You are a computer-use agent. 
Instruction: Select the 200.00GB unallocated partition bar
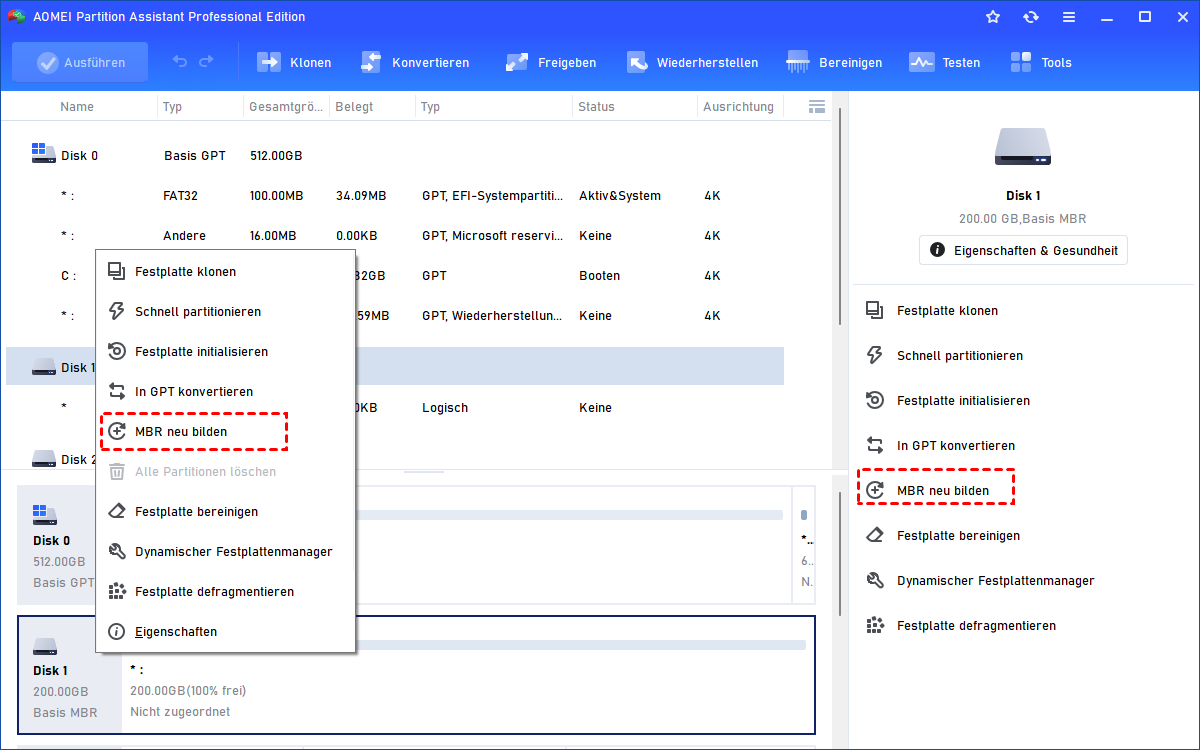click(x=468, y=675)
